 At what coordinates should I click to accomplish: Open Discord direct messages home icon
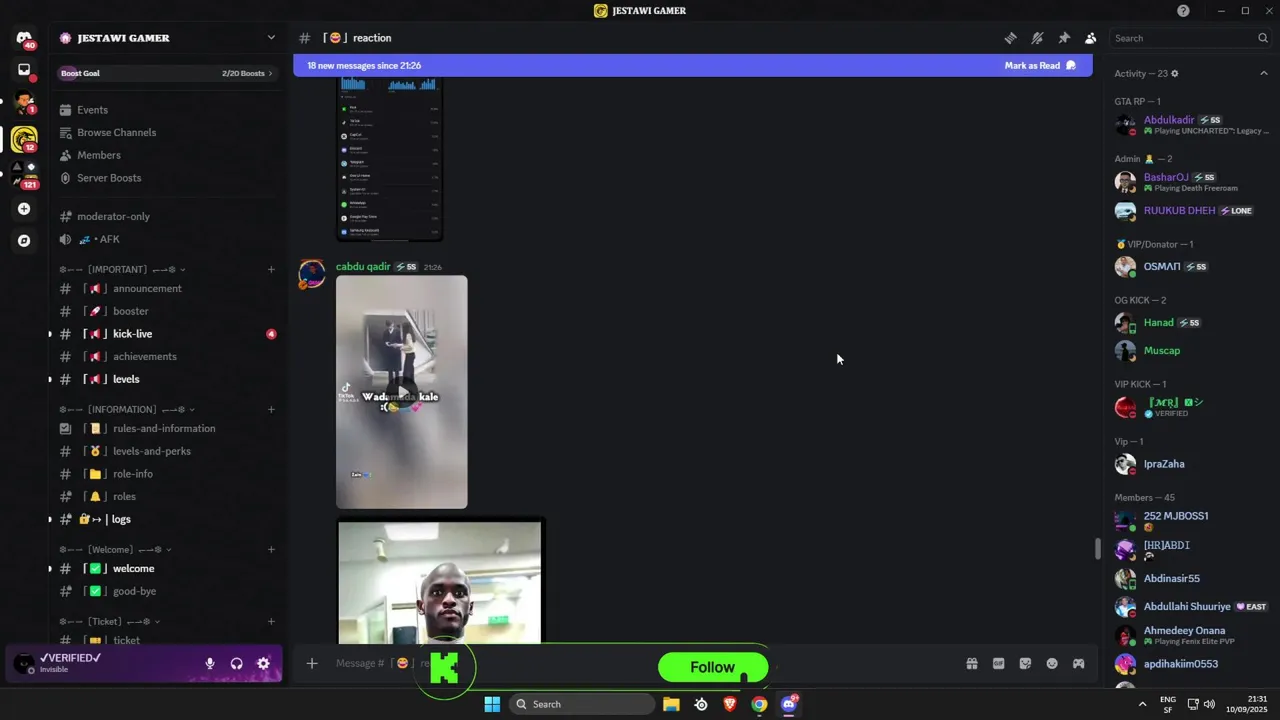[x=24, y=38]
